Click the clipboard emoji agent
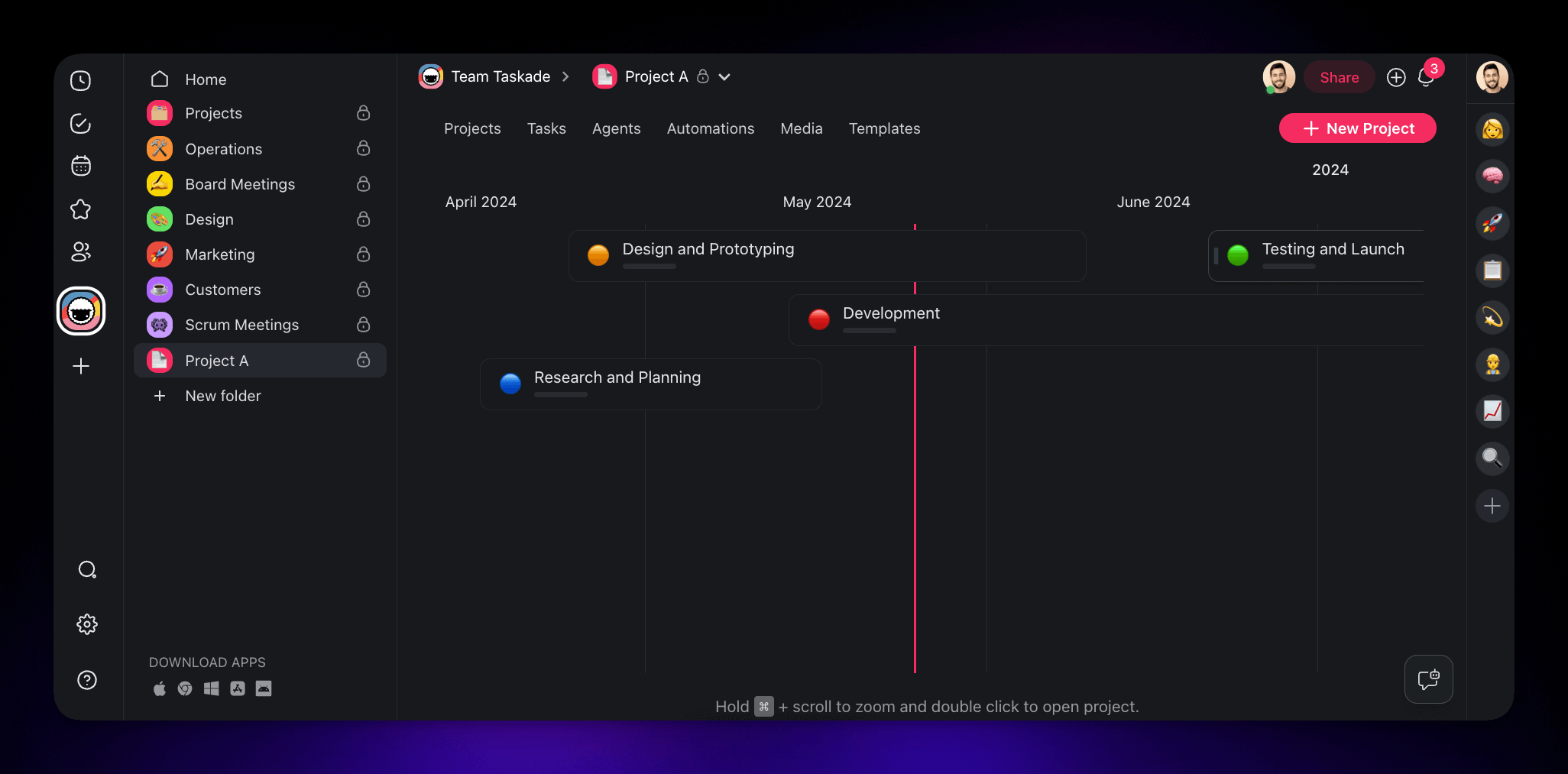The height and width of the screenshot is (774, 1568). click(1492, 270)
